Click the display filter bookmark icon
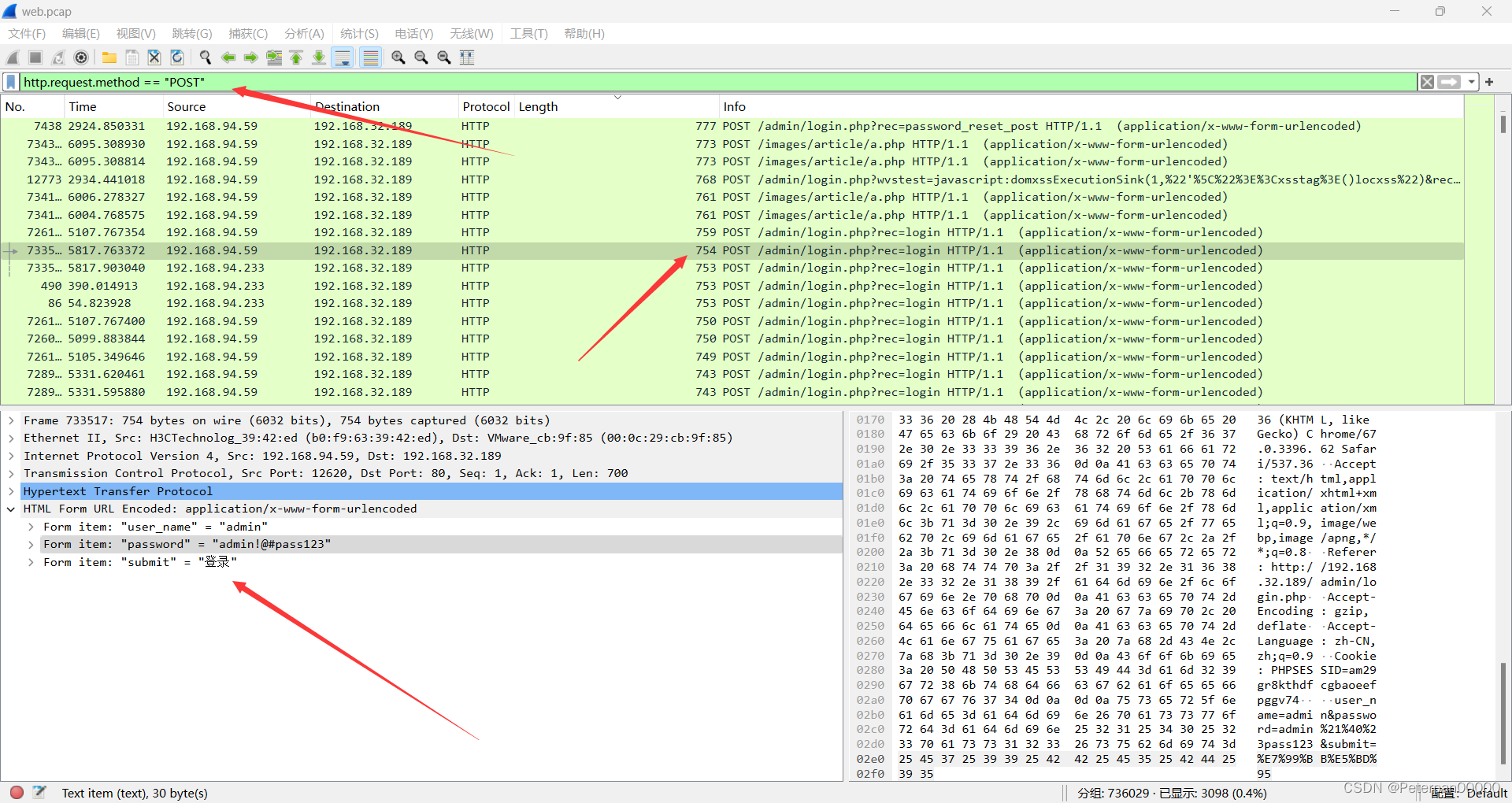 [11, 82]
